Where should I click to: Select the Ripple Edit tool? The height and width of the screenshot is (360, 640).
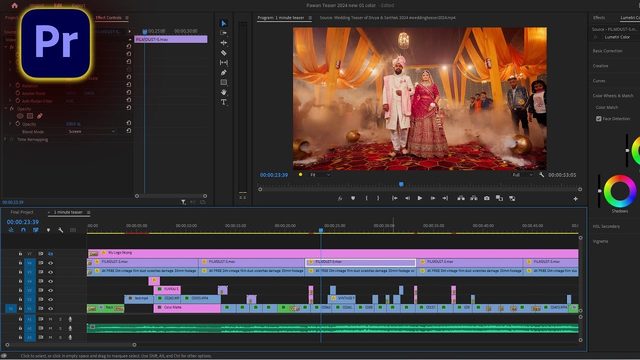pyautogui.click(x=224, y=43)
